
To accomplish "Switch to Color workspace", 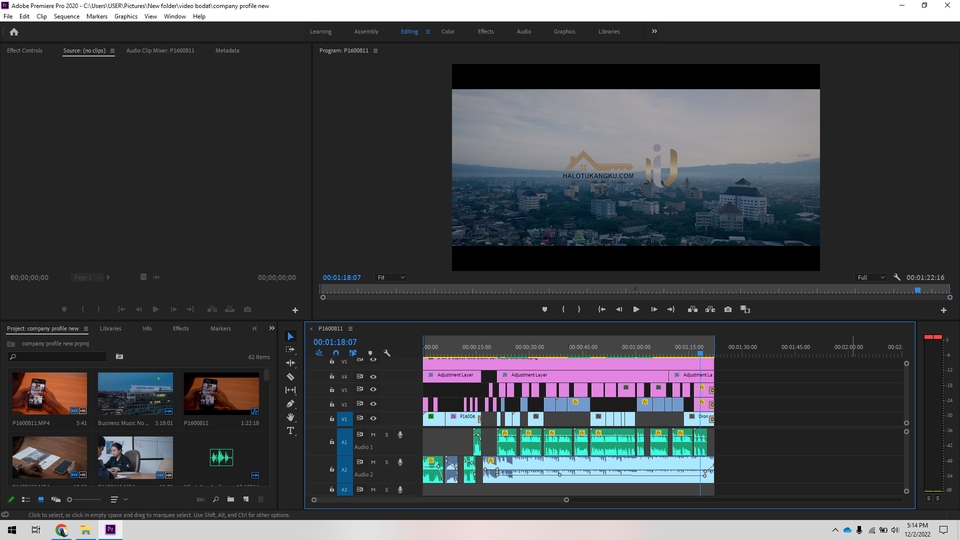I will point(448,32).
